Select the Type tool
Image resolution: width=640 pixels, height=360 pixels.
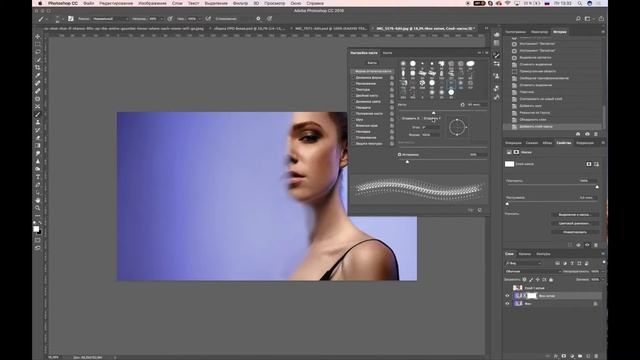point(38,177)
